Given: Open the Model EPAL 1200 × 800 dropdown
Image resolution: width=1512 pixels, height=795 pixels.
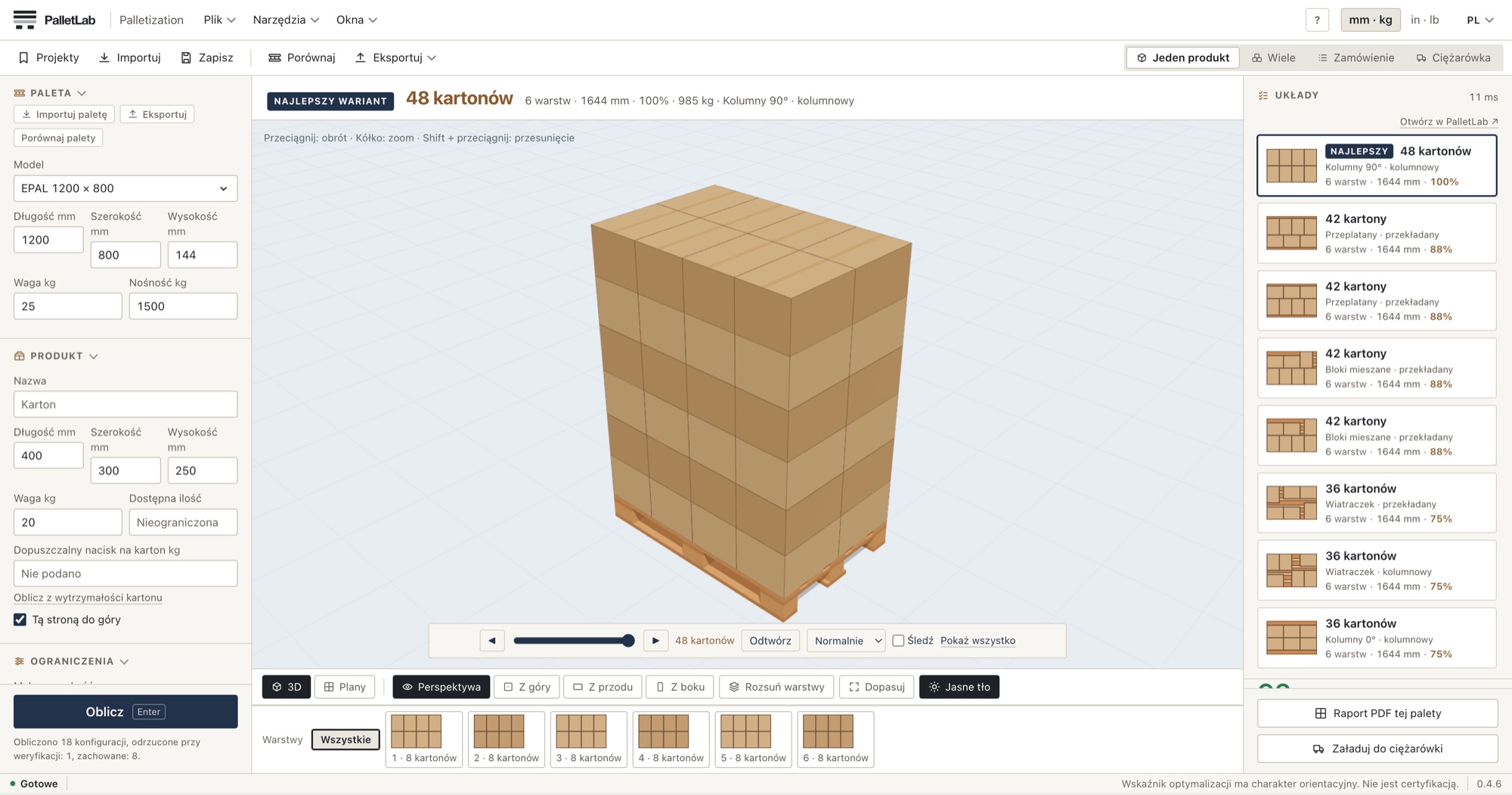Looking at the screenshot, I should (x=125, y=188).
